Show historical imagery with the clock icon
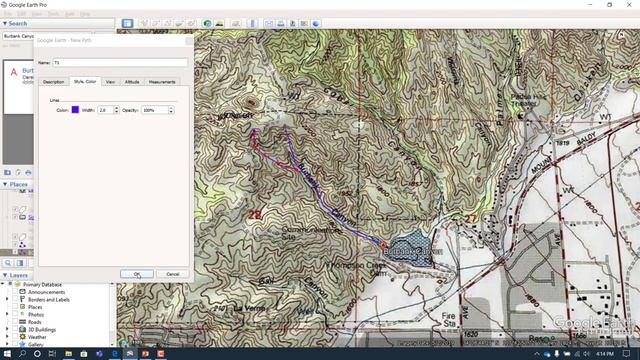Image resolution: width=640 pixels, height=360 pixels. [207, 23]
